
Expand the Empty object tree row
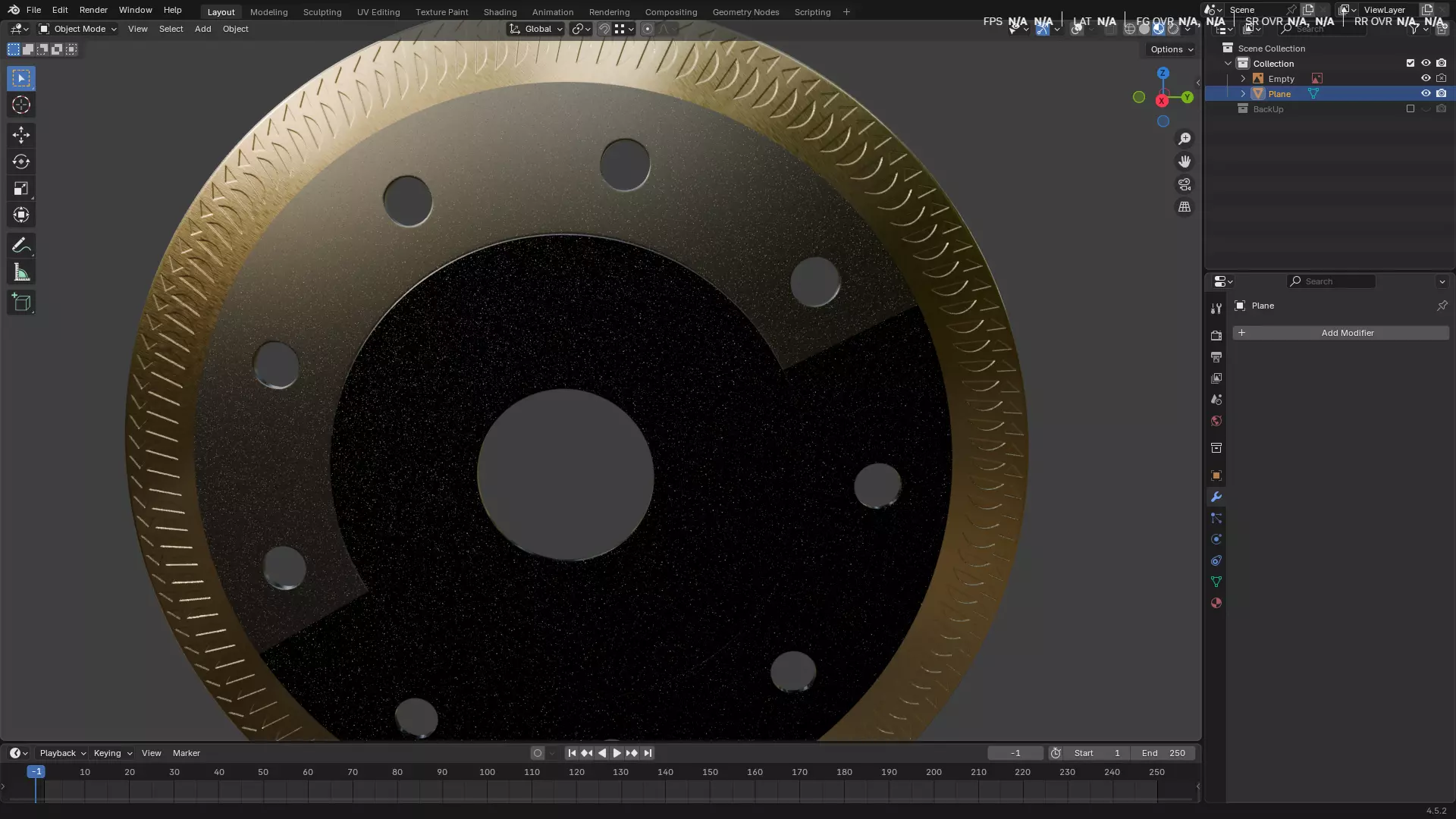[x=1243, y=79]
